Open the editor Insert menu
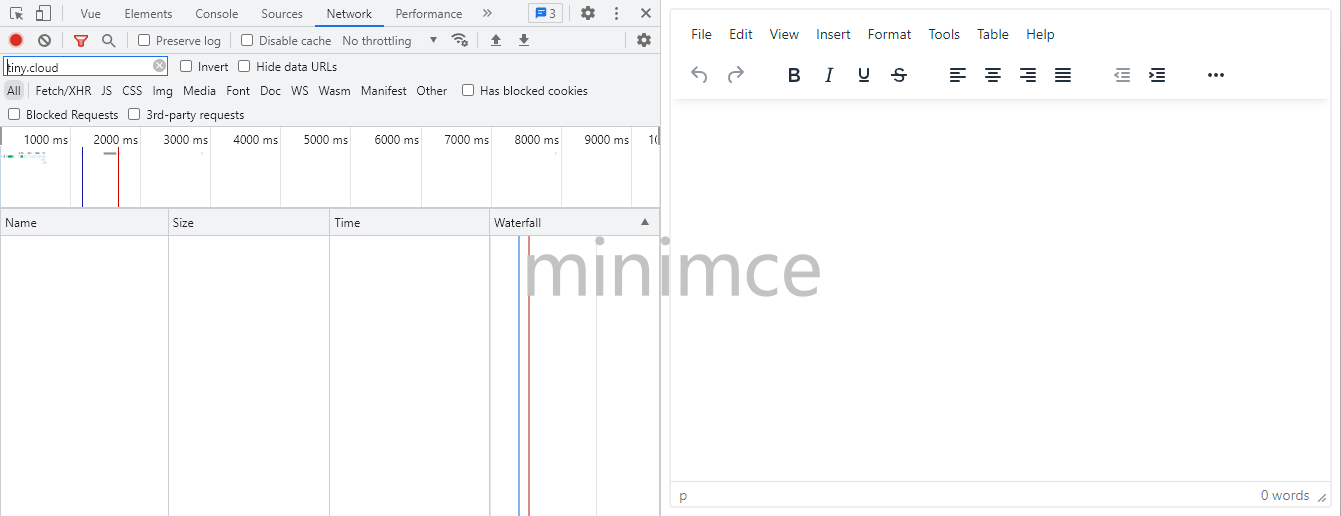Viewport: 1341px width, 516px height. coord(833,34)
